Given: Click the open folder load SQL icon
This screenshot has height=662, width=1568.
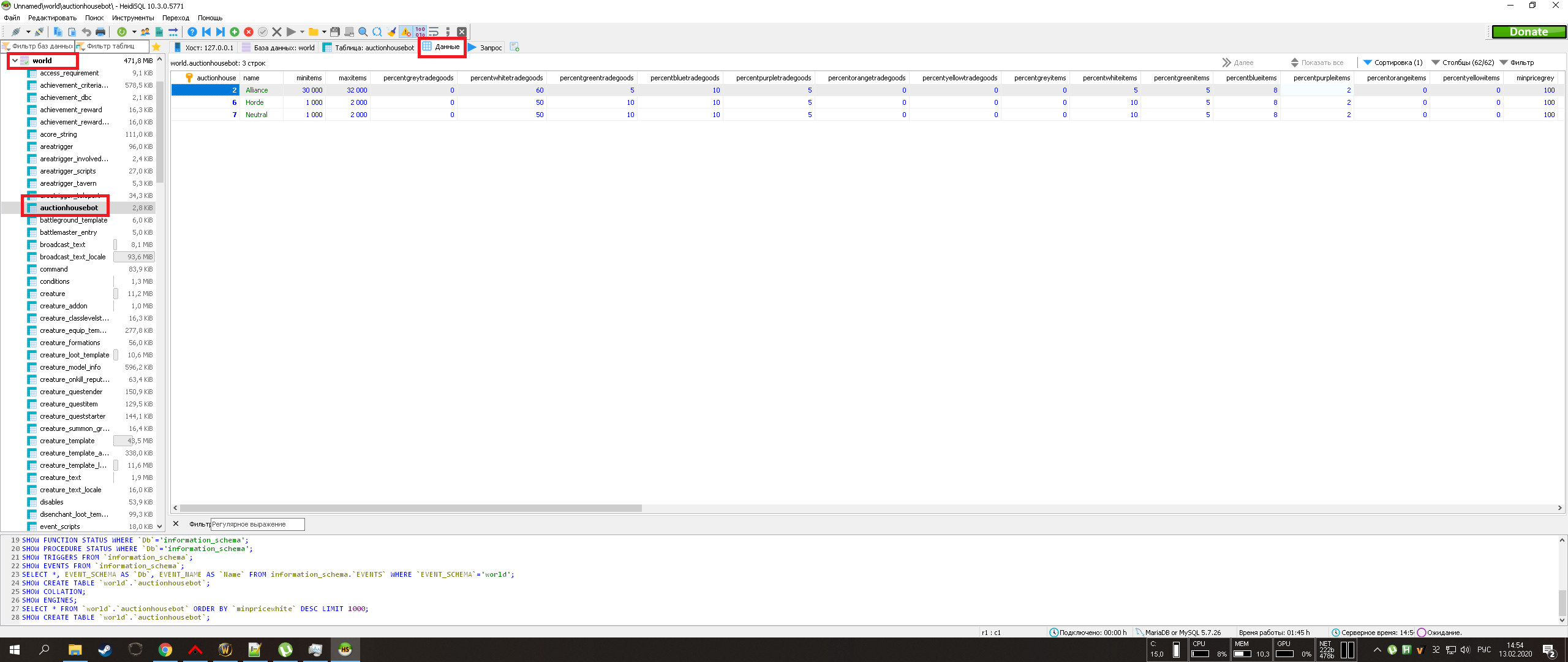Looking at the screenshot, I should (x=314, y=32).
